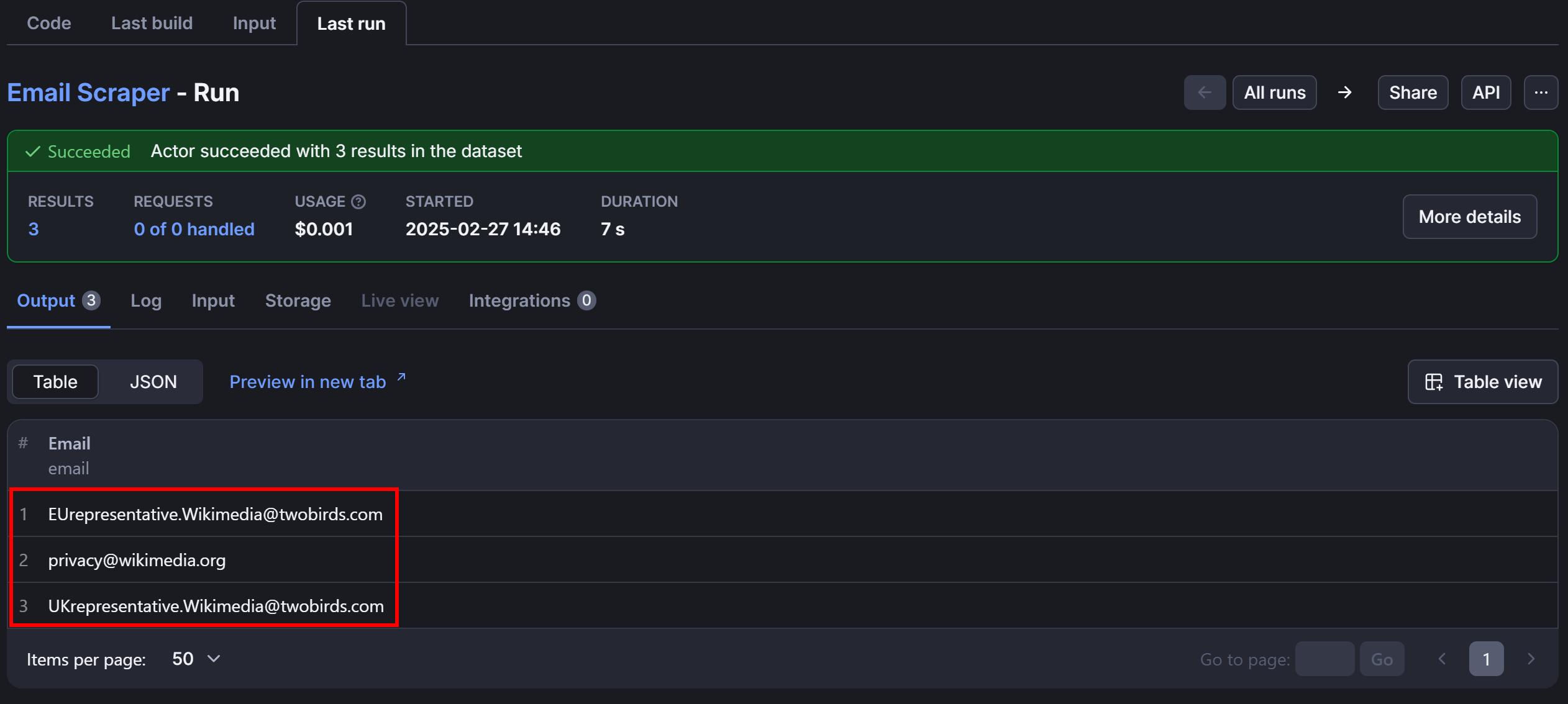Switch to the Log tab

point(146,300)
